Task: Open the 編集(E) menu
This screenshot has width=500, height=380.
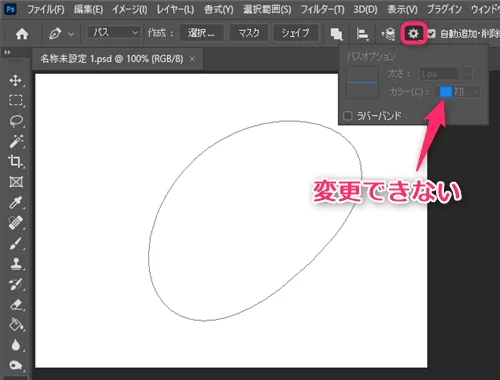Action: (88, 9)
